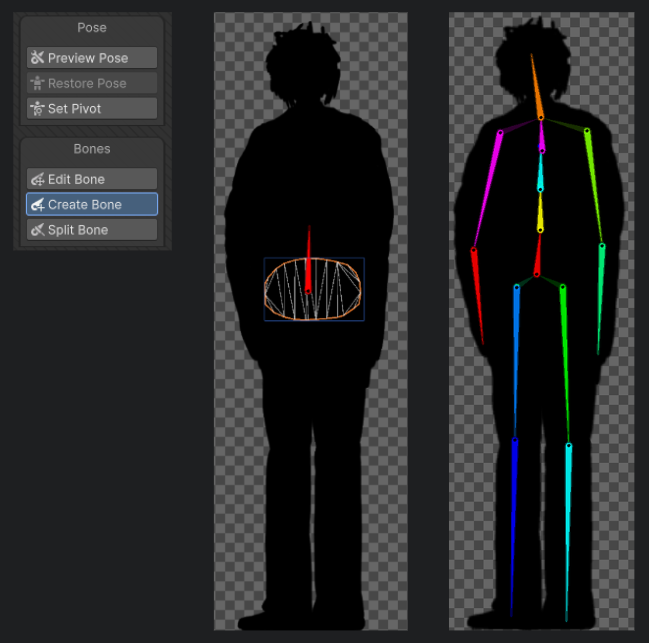
Task: Activate the Edit Bone tool
Action: [x=92, y=179]
